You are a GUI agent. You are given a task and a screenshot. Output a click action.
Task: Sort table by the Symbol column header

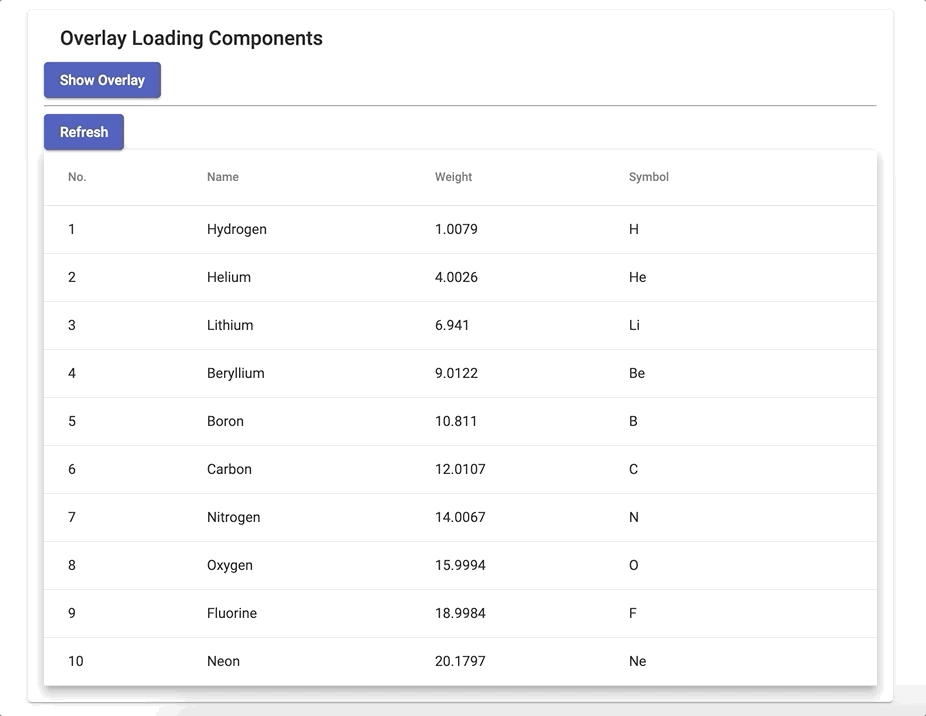tap(649, 177)
